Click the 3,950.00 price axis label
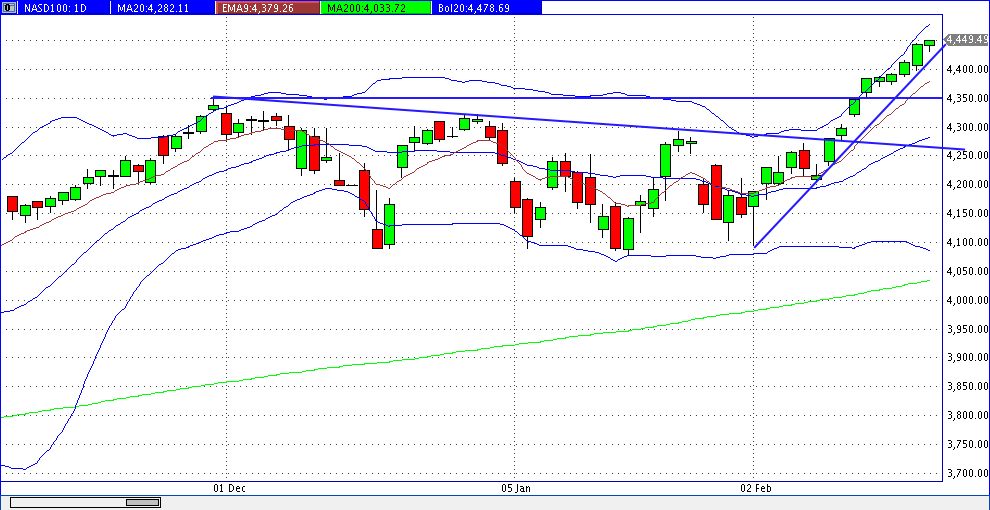The width and height of the screenshot is (990, 510). (965, 329)
